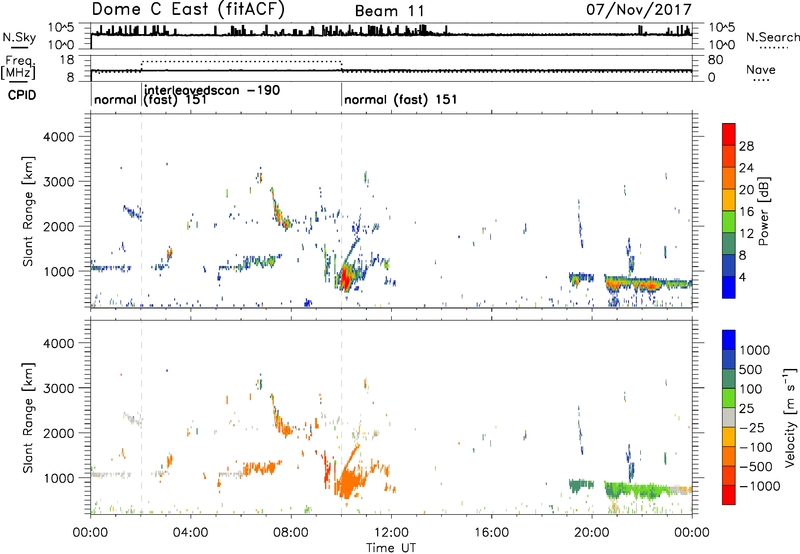Click the "08:00" time tick label
Viewport: 800px width, 554px height.
tap(291, 533)
